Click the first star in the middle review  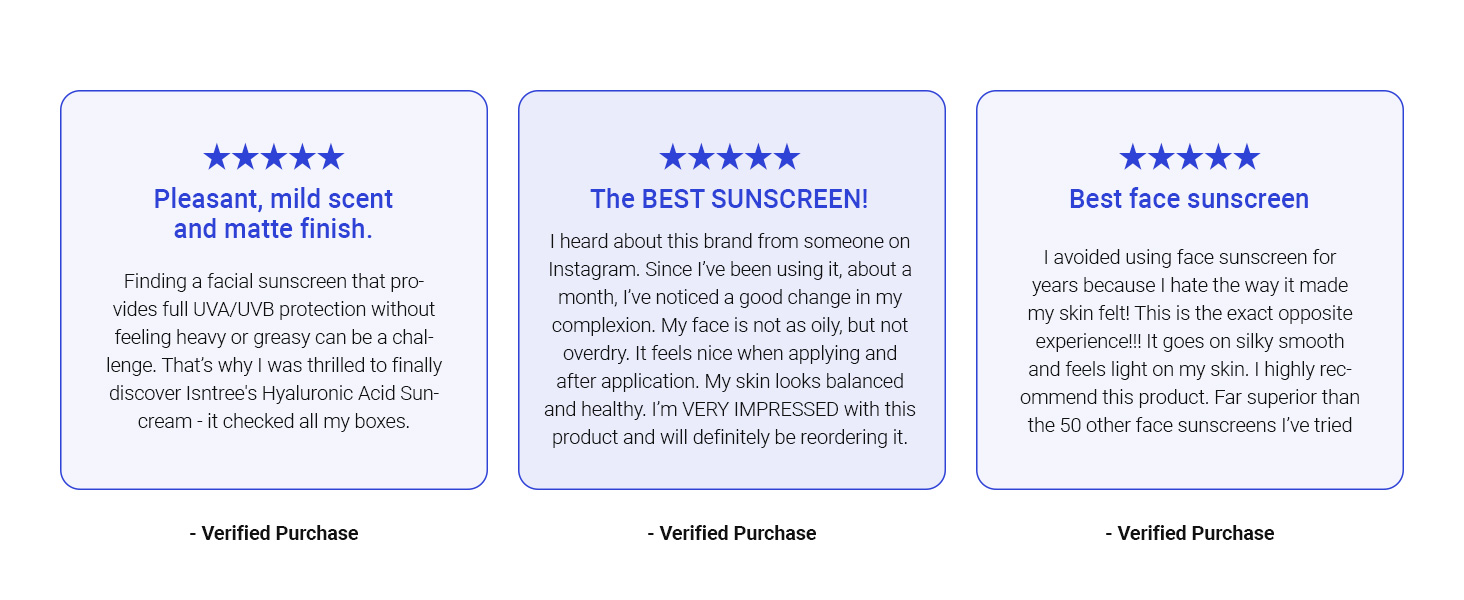coord(673,157)
